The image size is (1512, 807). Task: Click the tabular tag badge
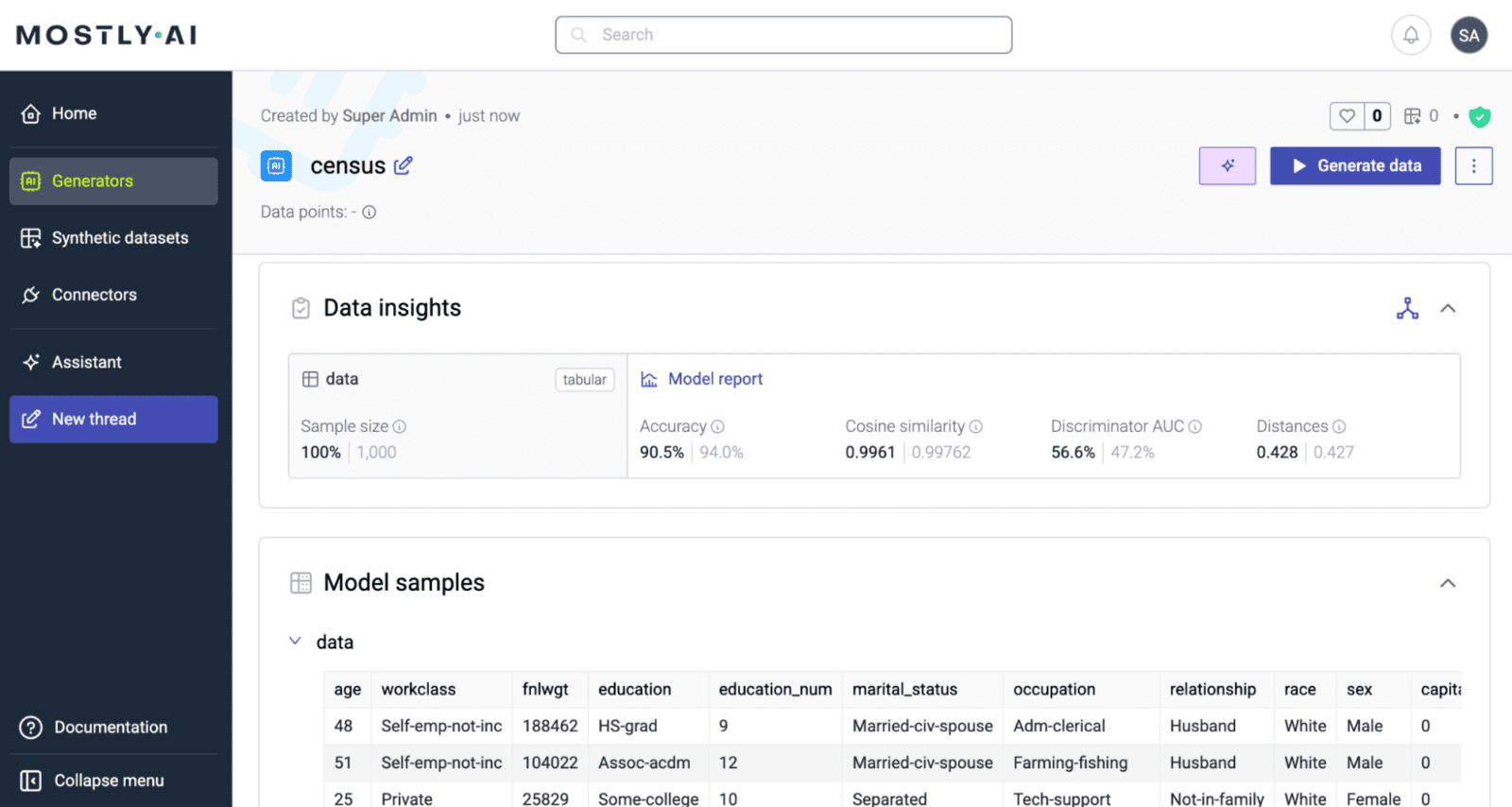click(x=585, y=379)
